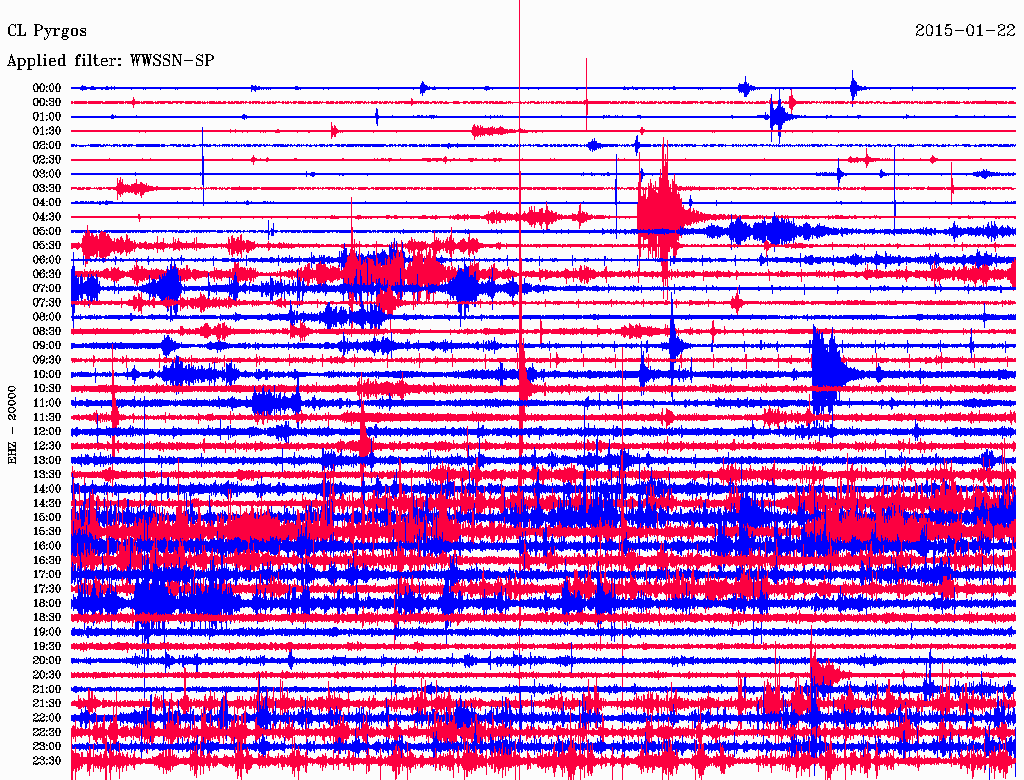1024x780 pixels.
Task: Select the 16:00 time row label
Action: (x=47, y=546)
